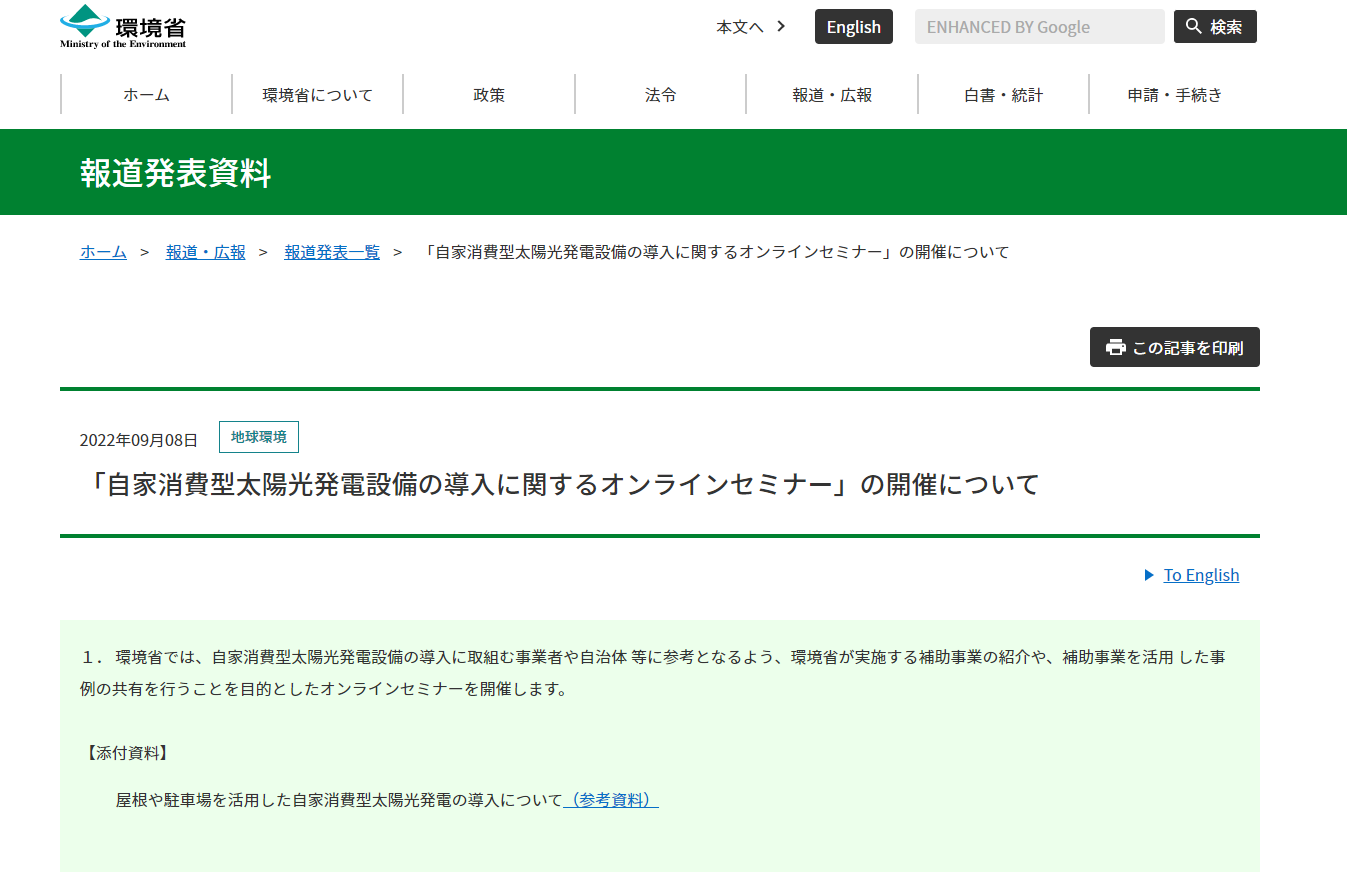Click the chevron arrow beside 本文へ
This screenshot has width=1347, height=872.
pyautogui.click(x=781, y=27)
